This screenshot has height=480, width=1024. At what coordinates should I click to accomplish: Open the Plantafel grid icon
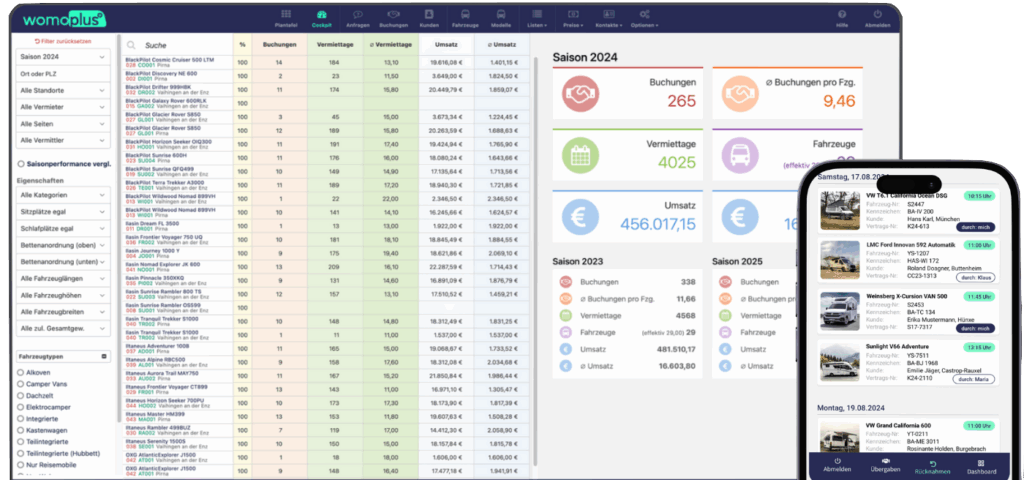(286, 14)
